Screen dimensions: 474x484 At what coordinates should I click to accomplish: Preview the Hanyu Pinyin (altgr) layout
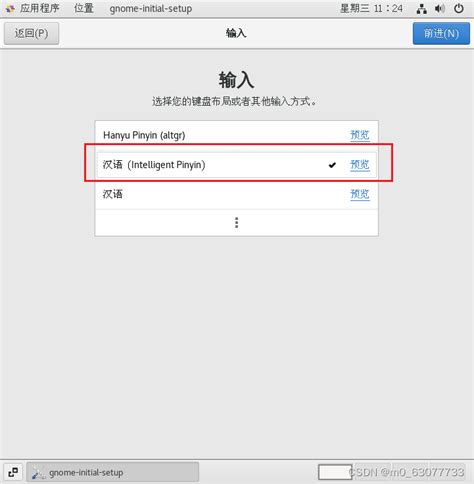pyautogui.click(x=360, y=135)
